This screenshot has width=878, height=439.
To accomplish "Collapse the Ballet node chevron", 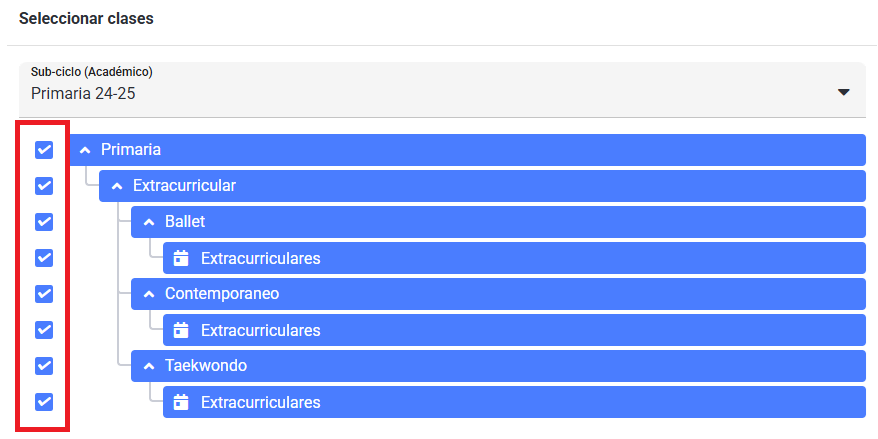I will [148, 222].
